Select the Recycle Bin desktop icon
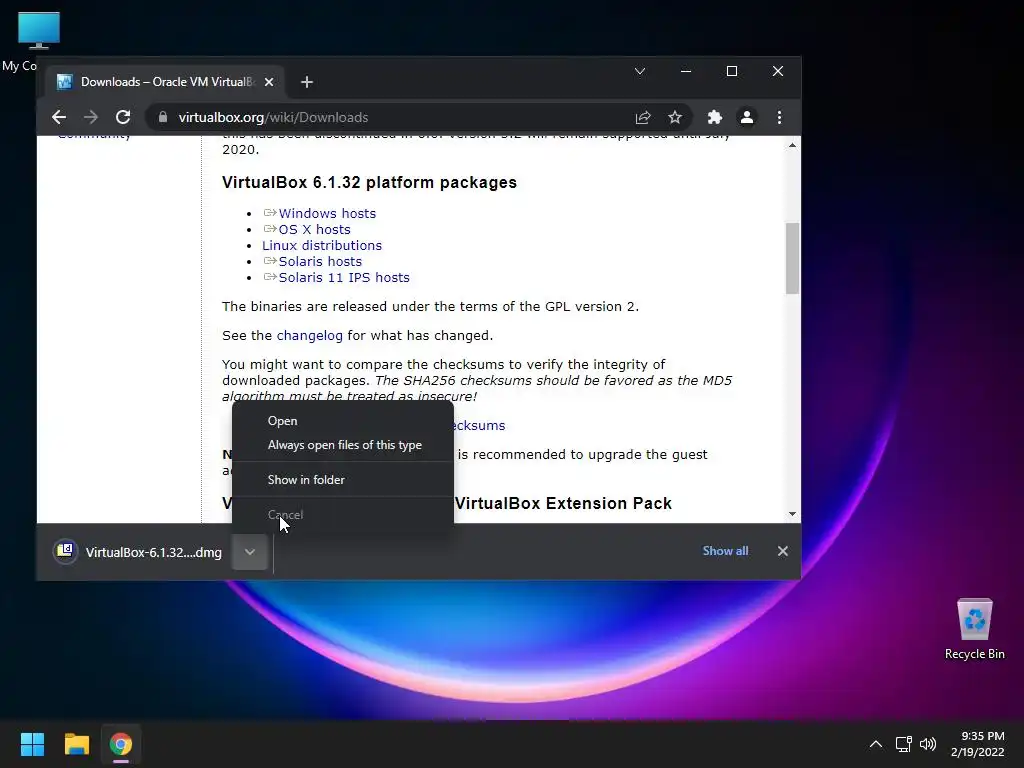 974,630
